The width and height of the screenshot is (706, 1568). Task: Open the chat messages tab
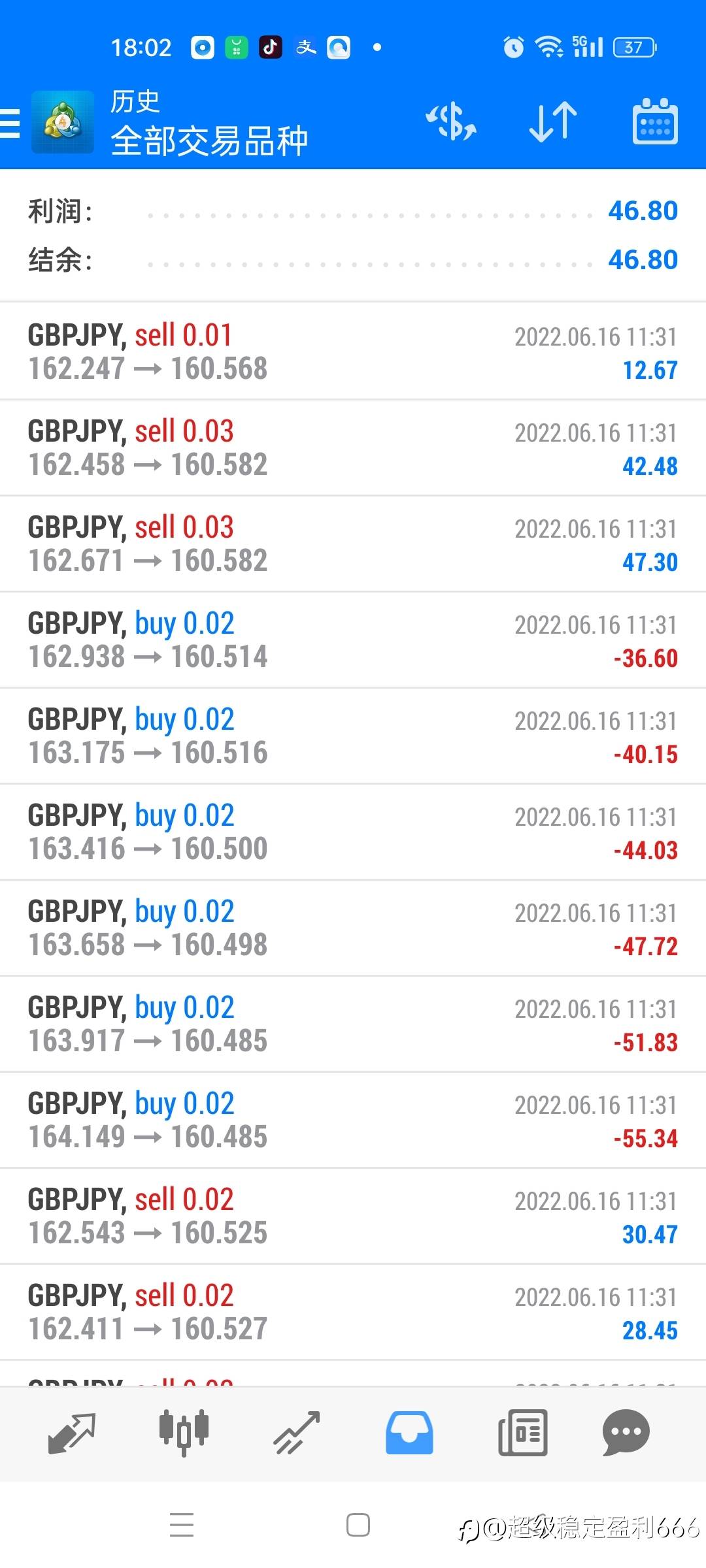click(x=626, y=1433)
